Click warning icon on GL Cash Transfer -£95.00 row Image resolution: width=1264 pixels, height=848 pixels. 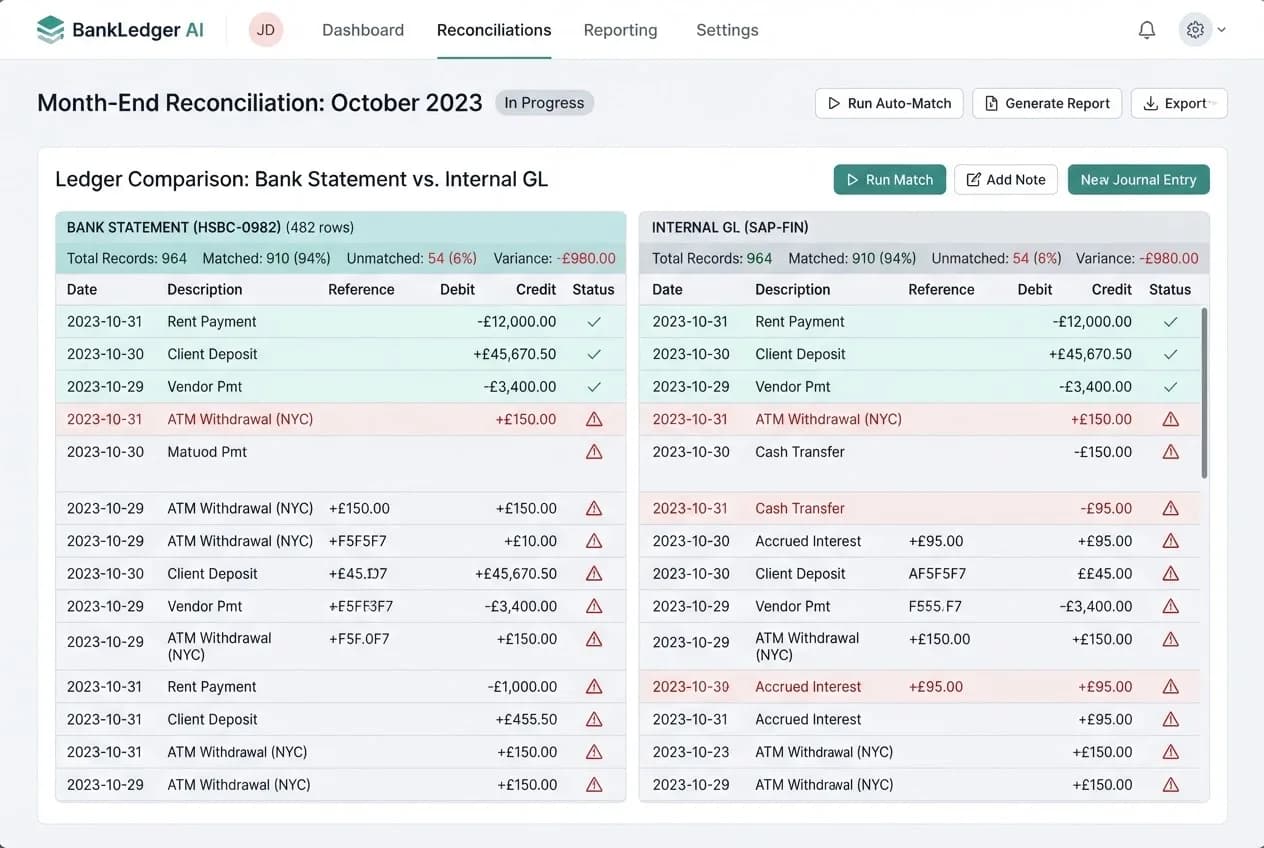(x=1170, y=508)
